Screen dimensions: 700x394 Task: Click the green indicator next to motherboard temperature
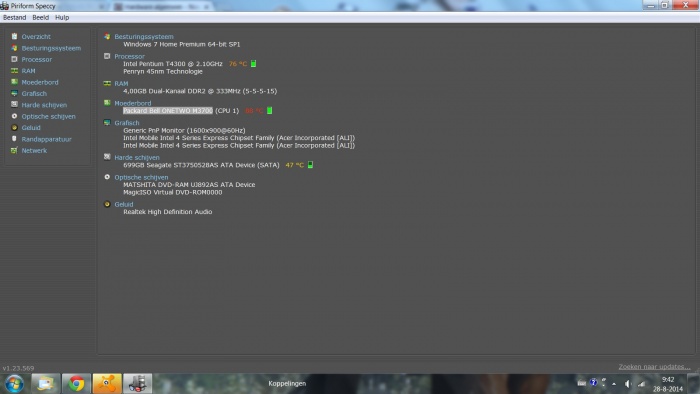[270, 110]
